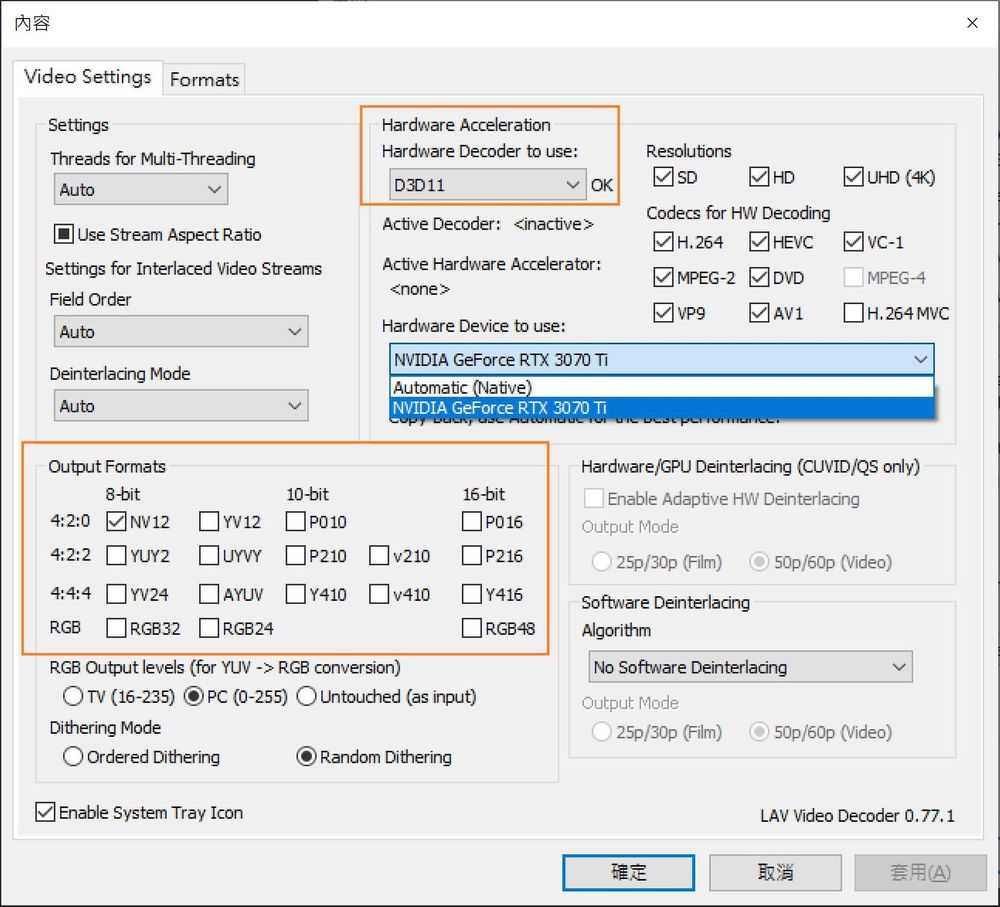Toggle Use Stream Aspect Ratio
The width and height of the screenshot is (1000, 907).
63,234
